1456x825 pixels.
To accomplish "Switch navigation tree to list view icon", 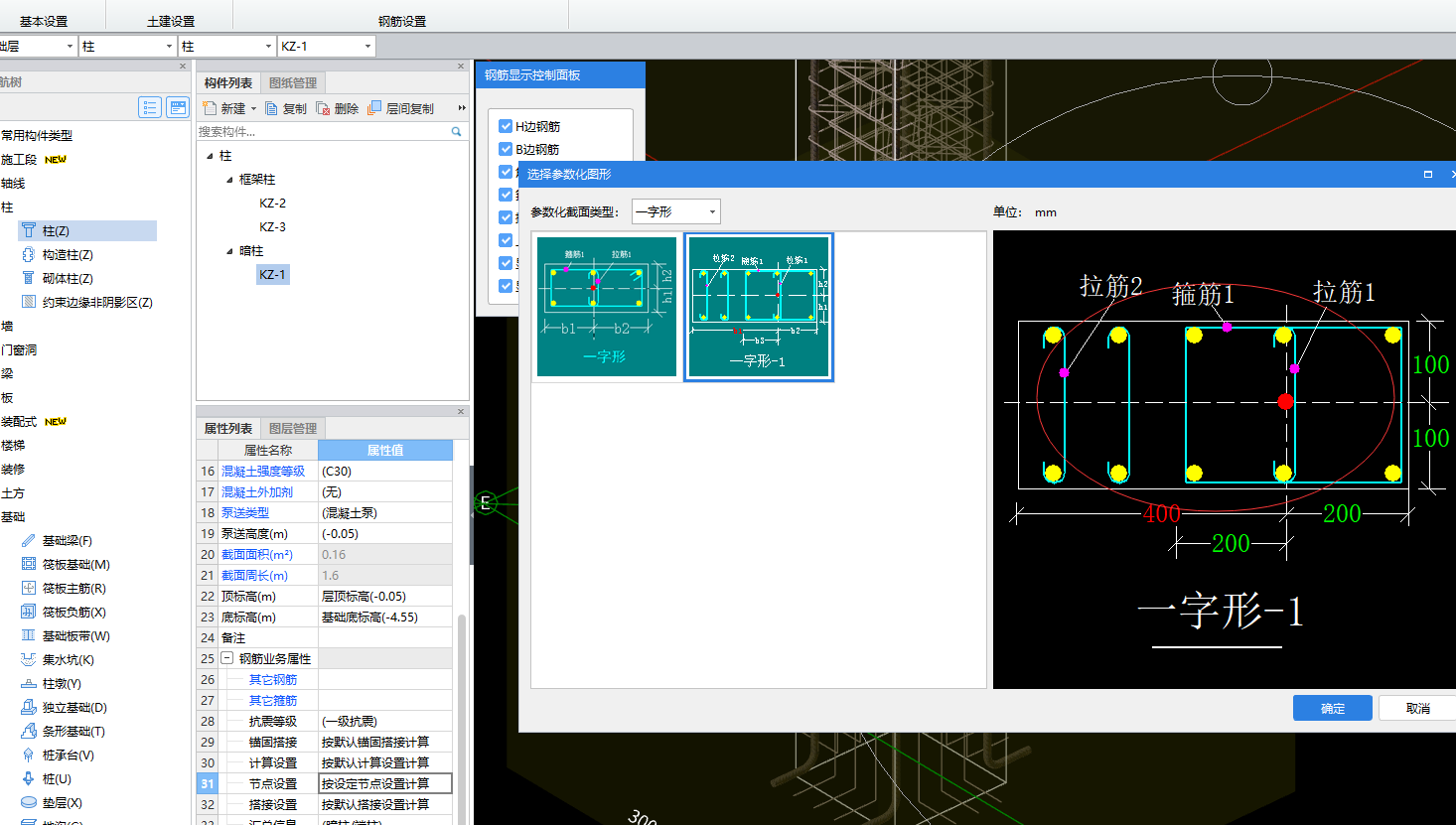I will click(x=150, y=107).
